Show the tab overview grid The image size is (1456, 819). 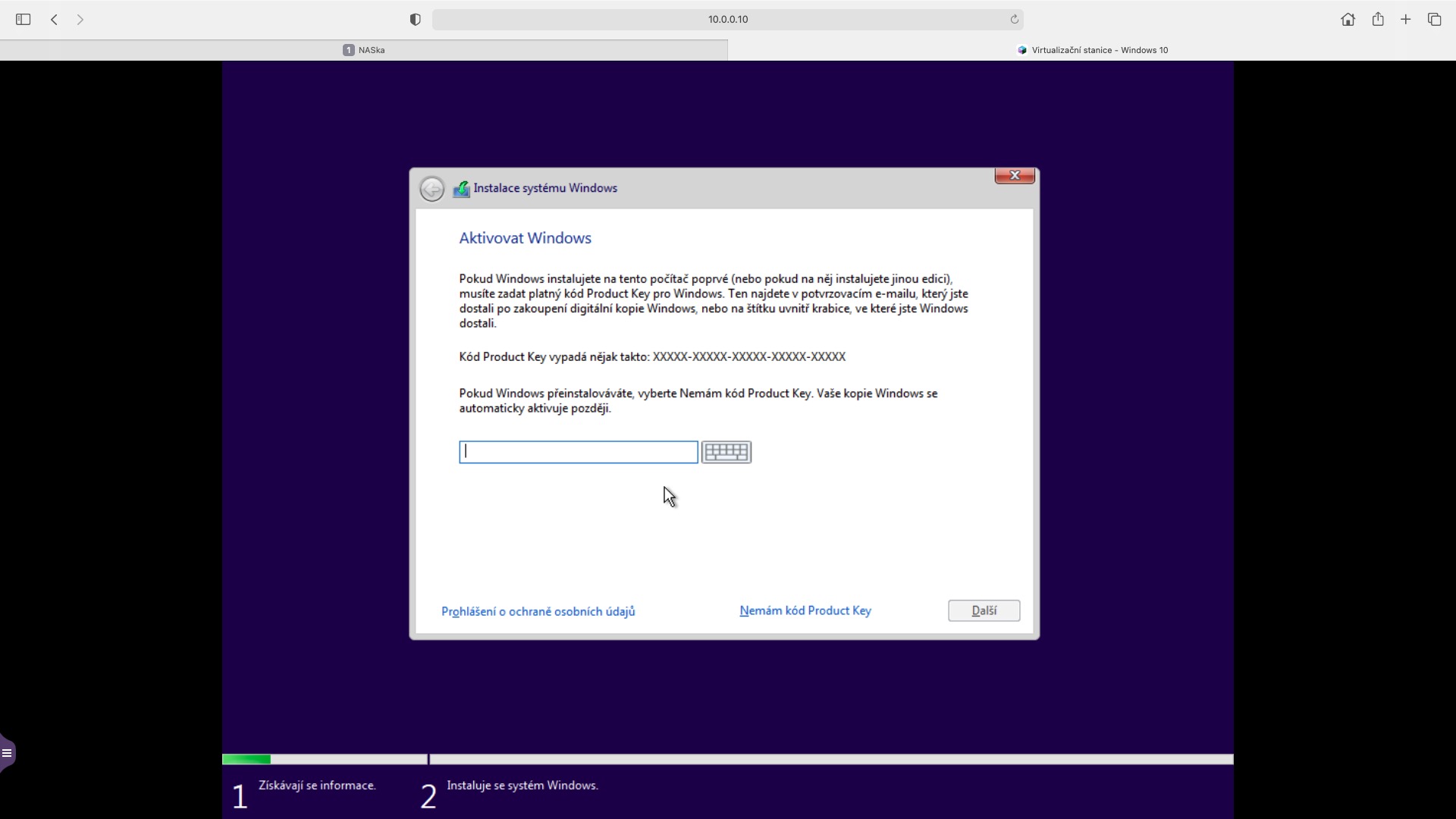point(1434,20)
